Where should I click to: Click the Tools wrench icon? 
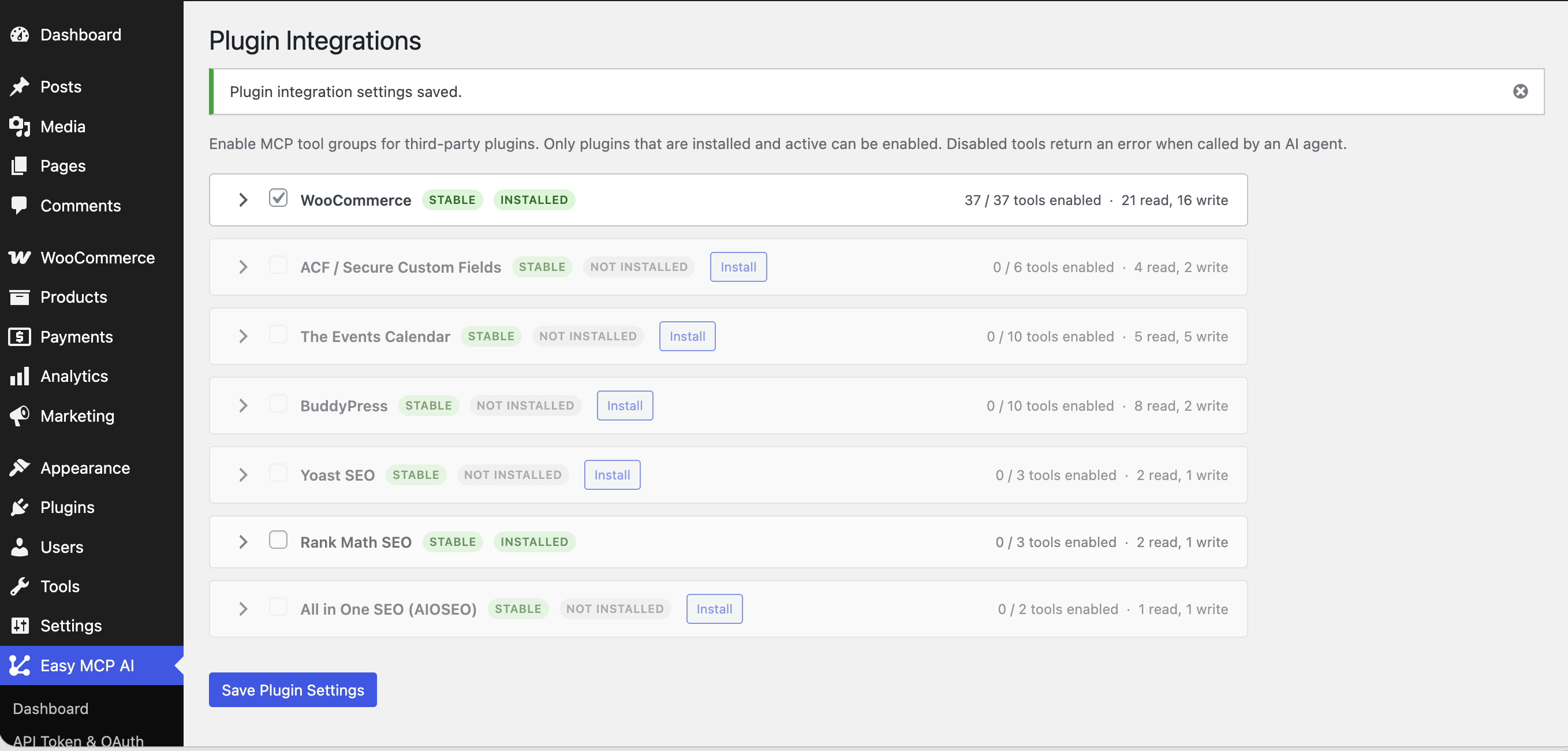click(x=20, y=586)
